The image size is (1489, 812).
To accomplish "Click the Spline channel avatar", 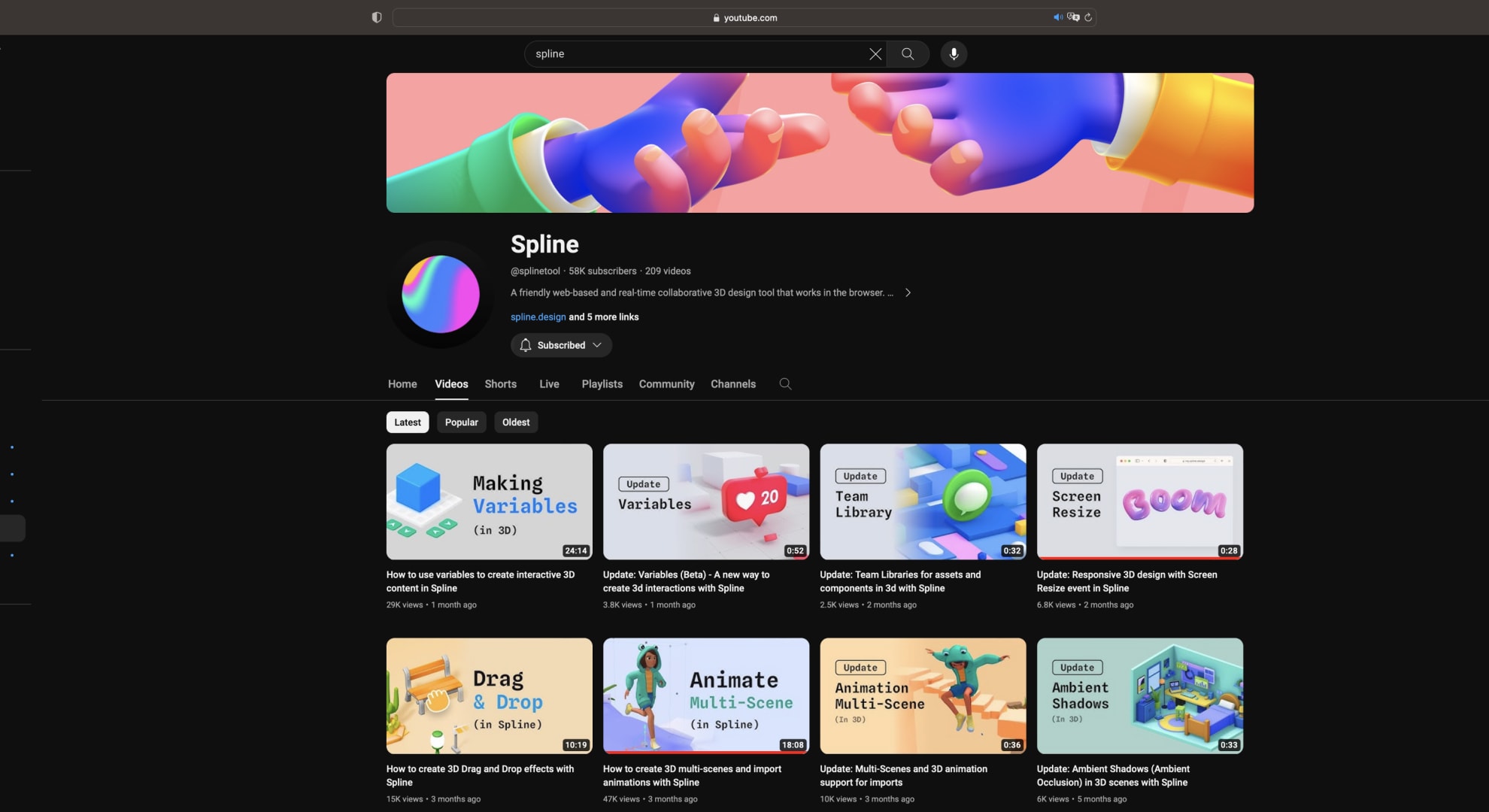I will [x=439, y=294].
